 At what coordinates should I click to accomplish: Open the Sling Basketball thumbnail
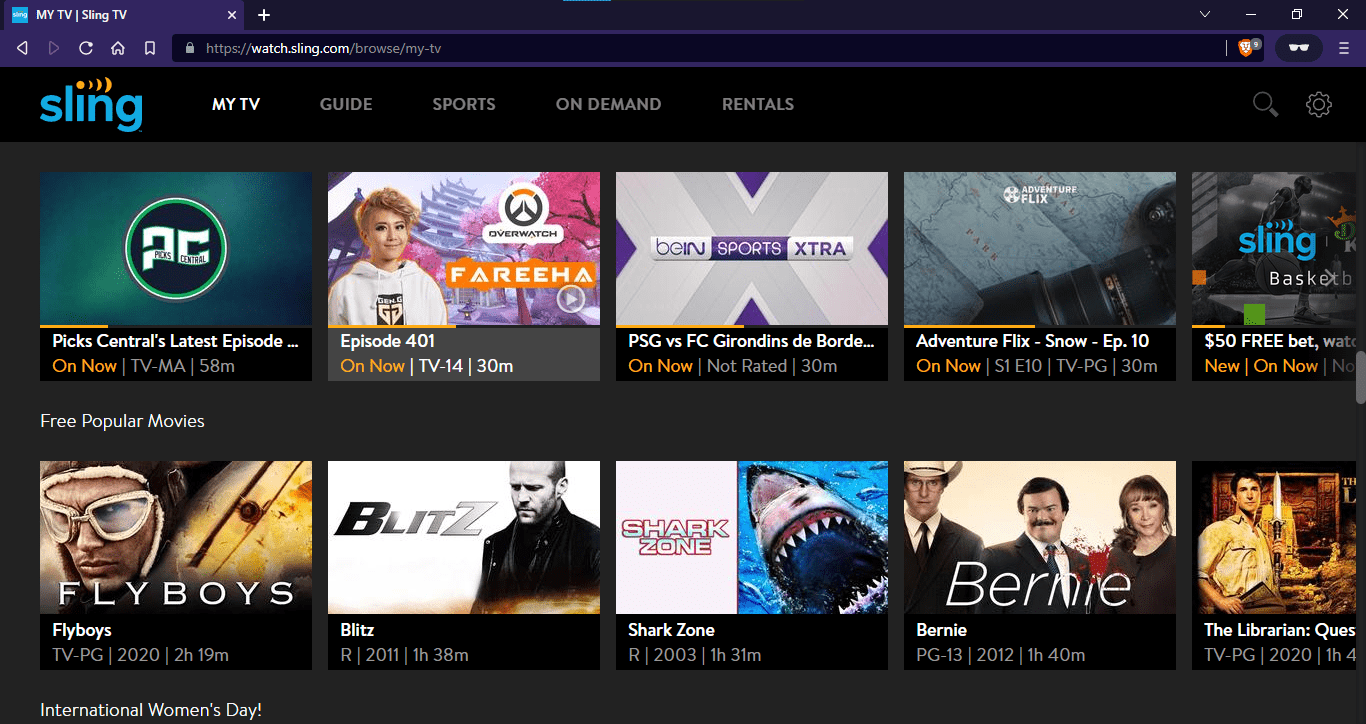1274,249
